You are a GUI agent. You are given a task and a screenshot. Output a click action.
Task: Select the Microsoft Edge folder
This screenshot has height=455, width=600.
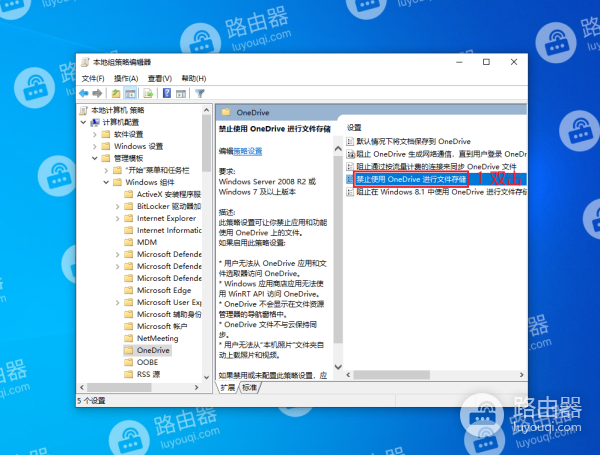coord(164,290)
